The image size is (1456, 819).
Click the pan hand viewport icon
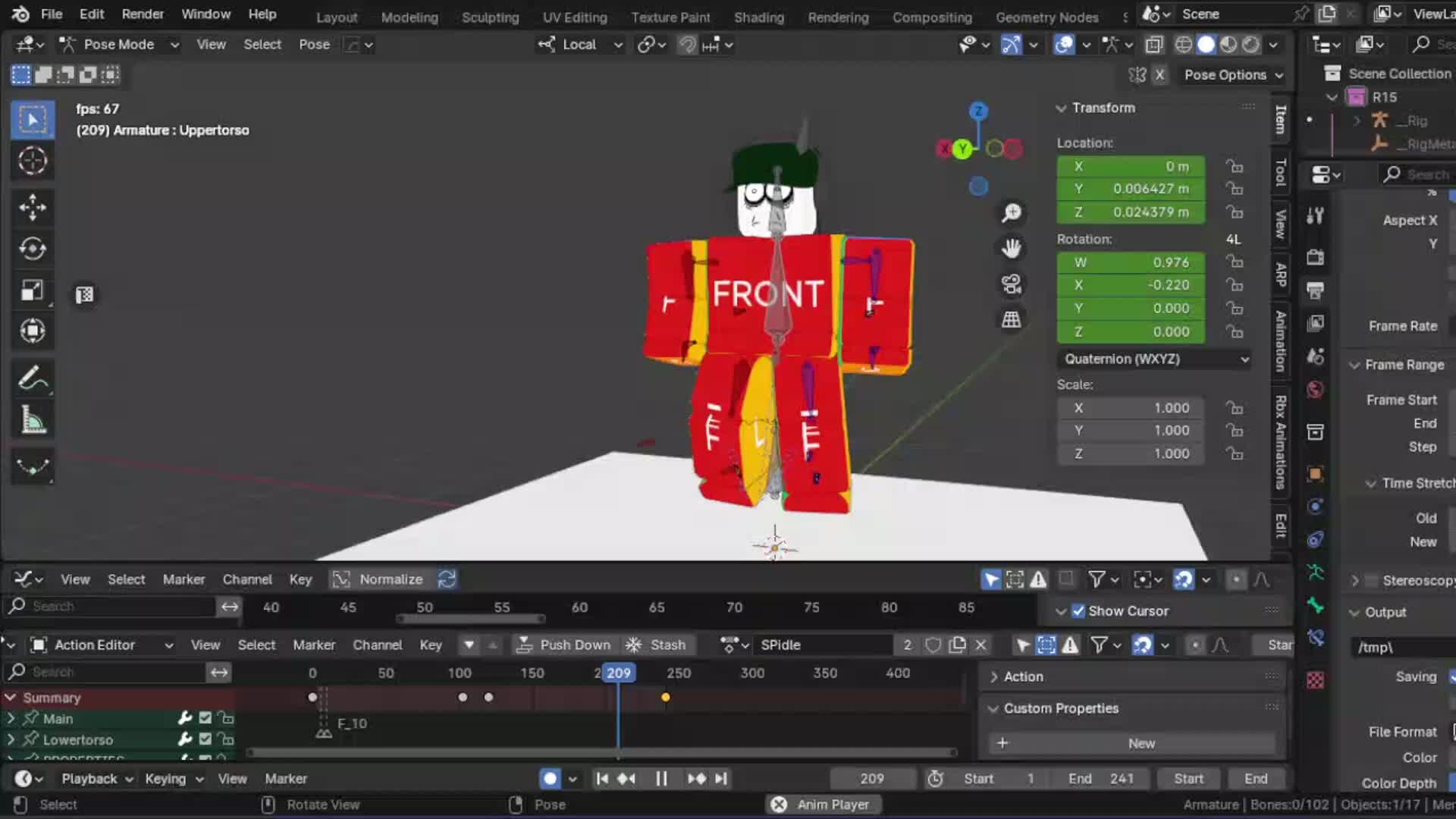(1011, 249)
